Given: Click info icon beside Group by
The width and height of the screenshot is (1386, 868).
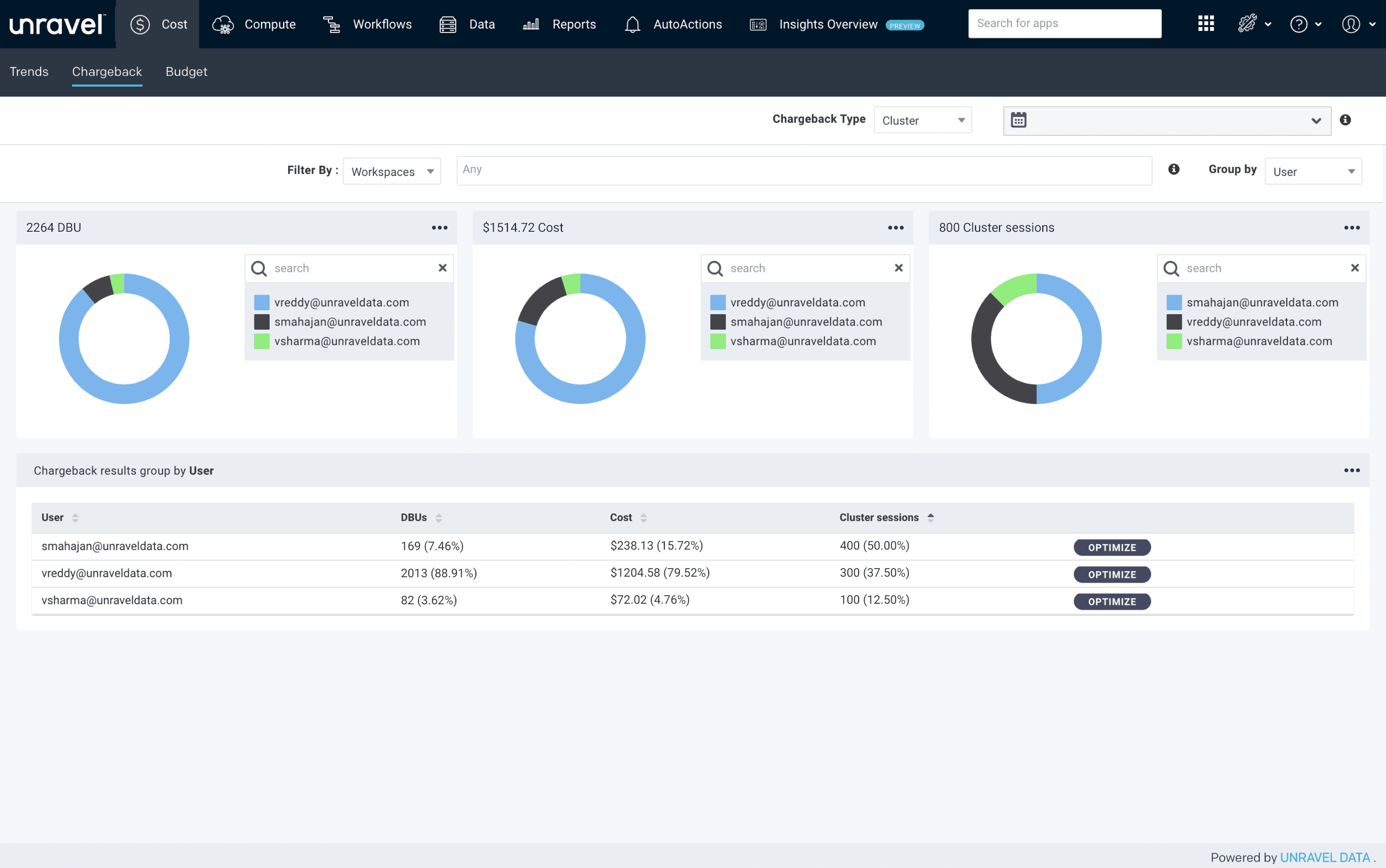Looking at the screenshot, I should (x=1174, y=169).
